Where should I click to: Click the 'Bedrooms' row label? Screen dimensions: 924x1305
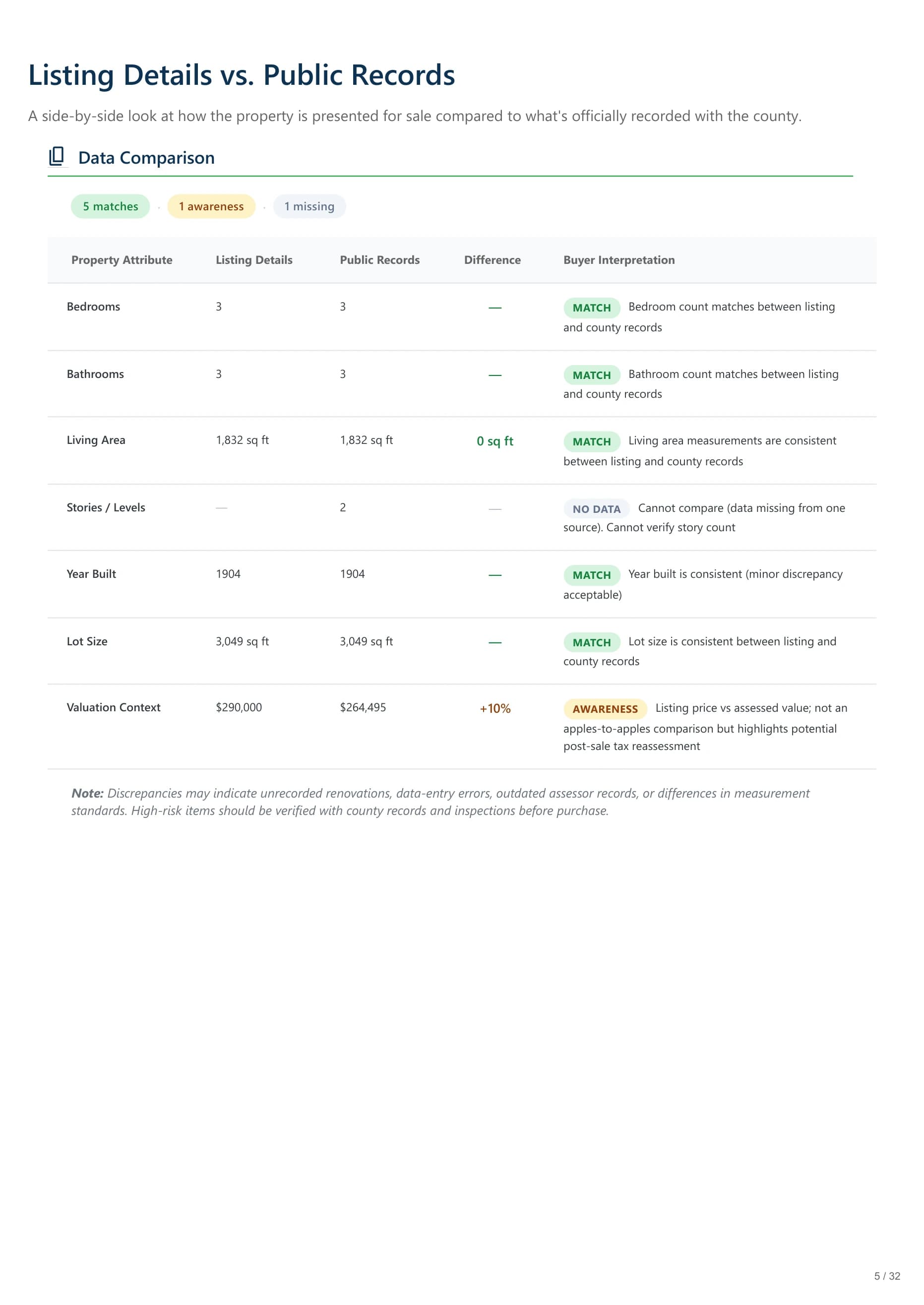pos(93,307)
